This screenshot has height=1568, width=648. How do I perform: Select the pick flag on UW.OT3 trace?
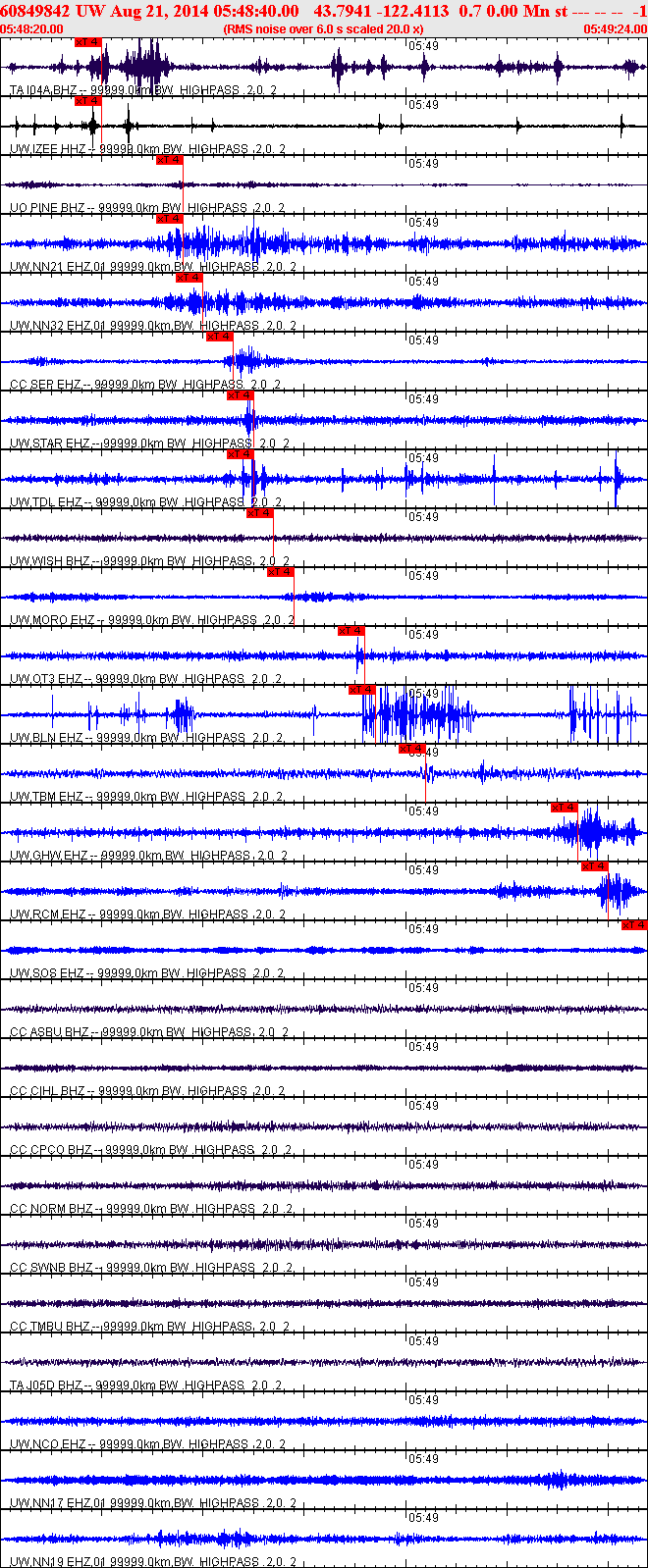coord(351,631)
